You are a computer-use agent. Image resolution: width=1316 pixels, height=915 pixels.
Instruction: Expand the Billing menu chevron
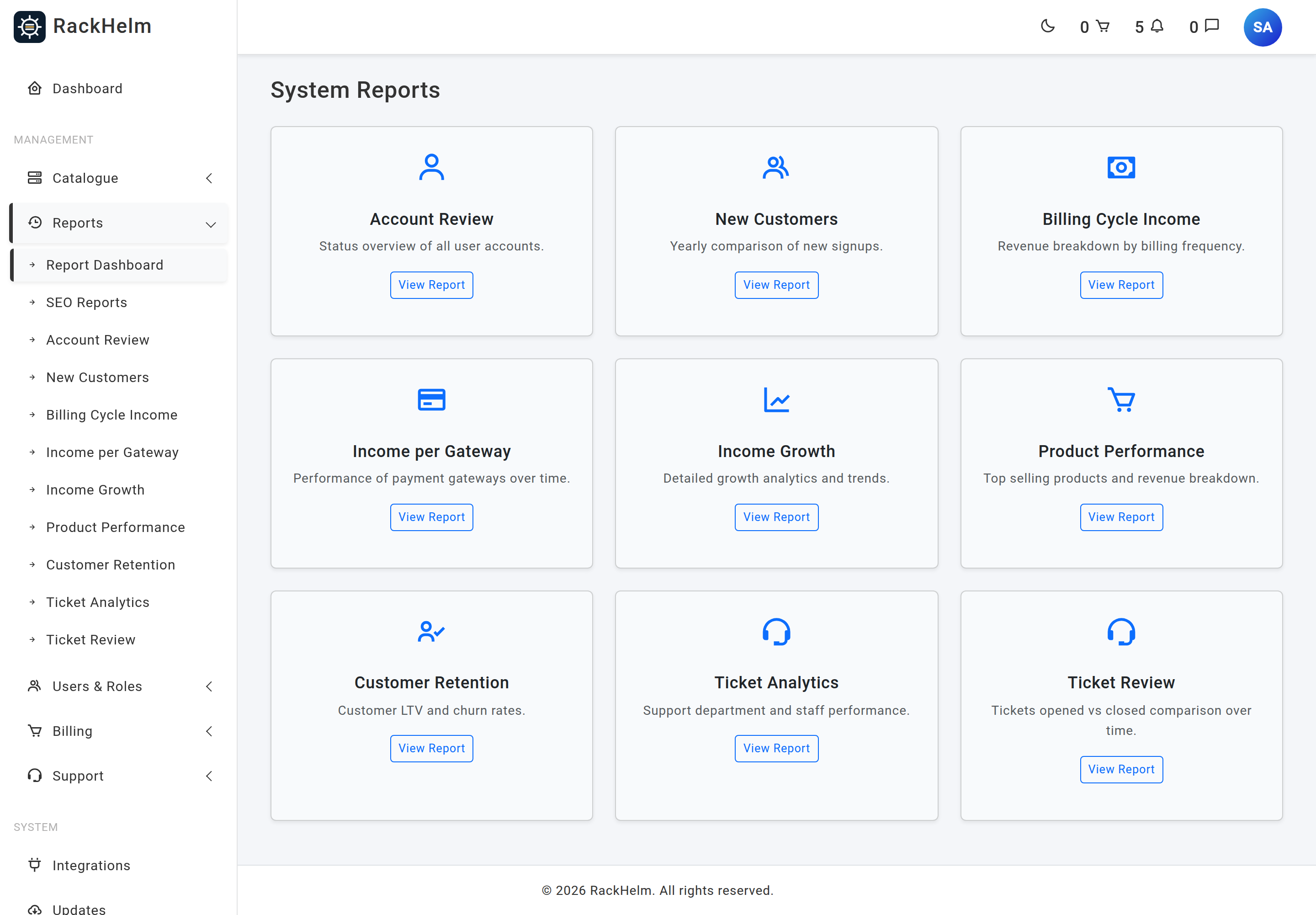[x=209, y=731]
